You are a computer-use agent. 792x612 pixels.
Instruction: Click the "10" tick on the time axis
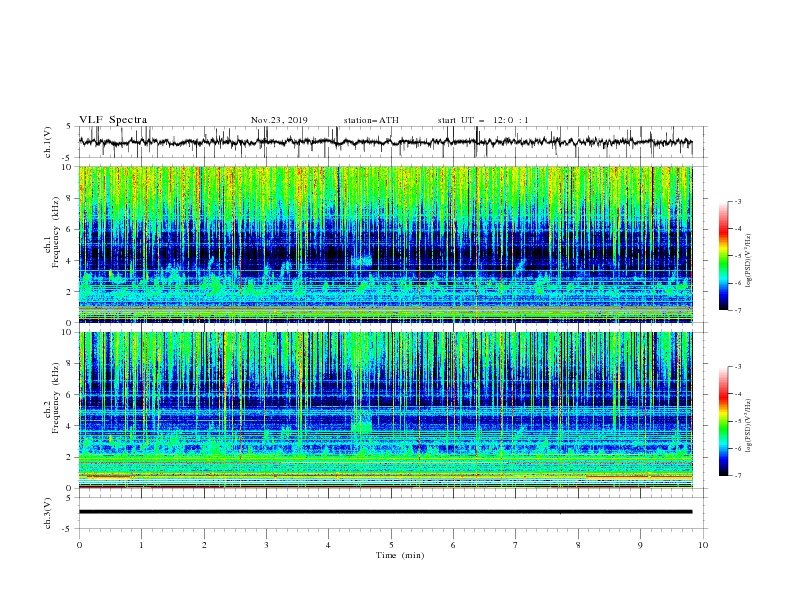(x=703, y=545)
